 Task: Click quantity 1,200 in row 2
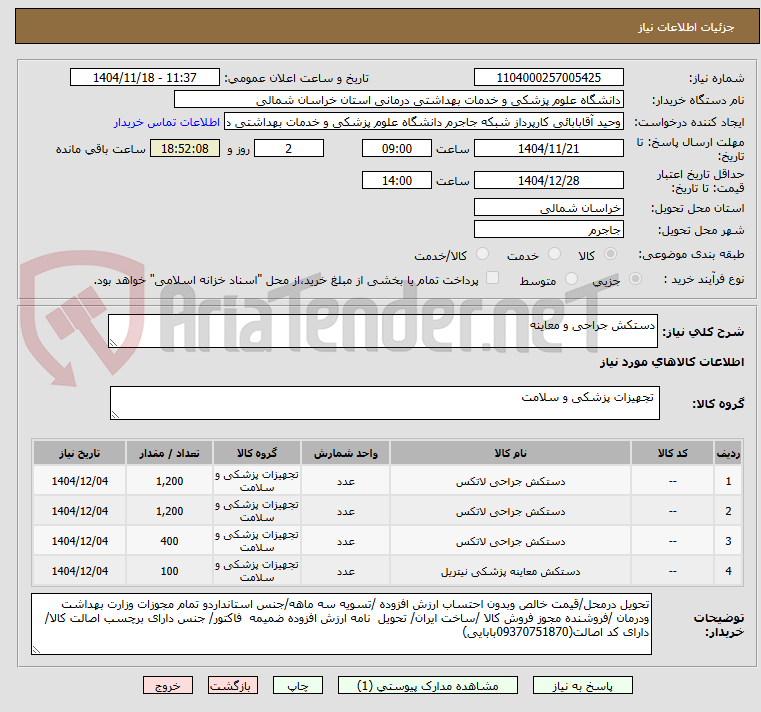[x=169, y=512]
